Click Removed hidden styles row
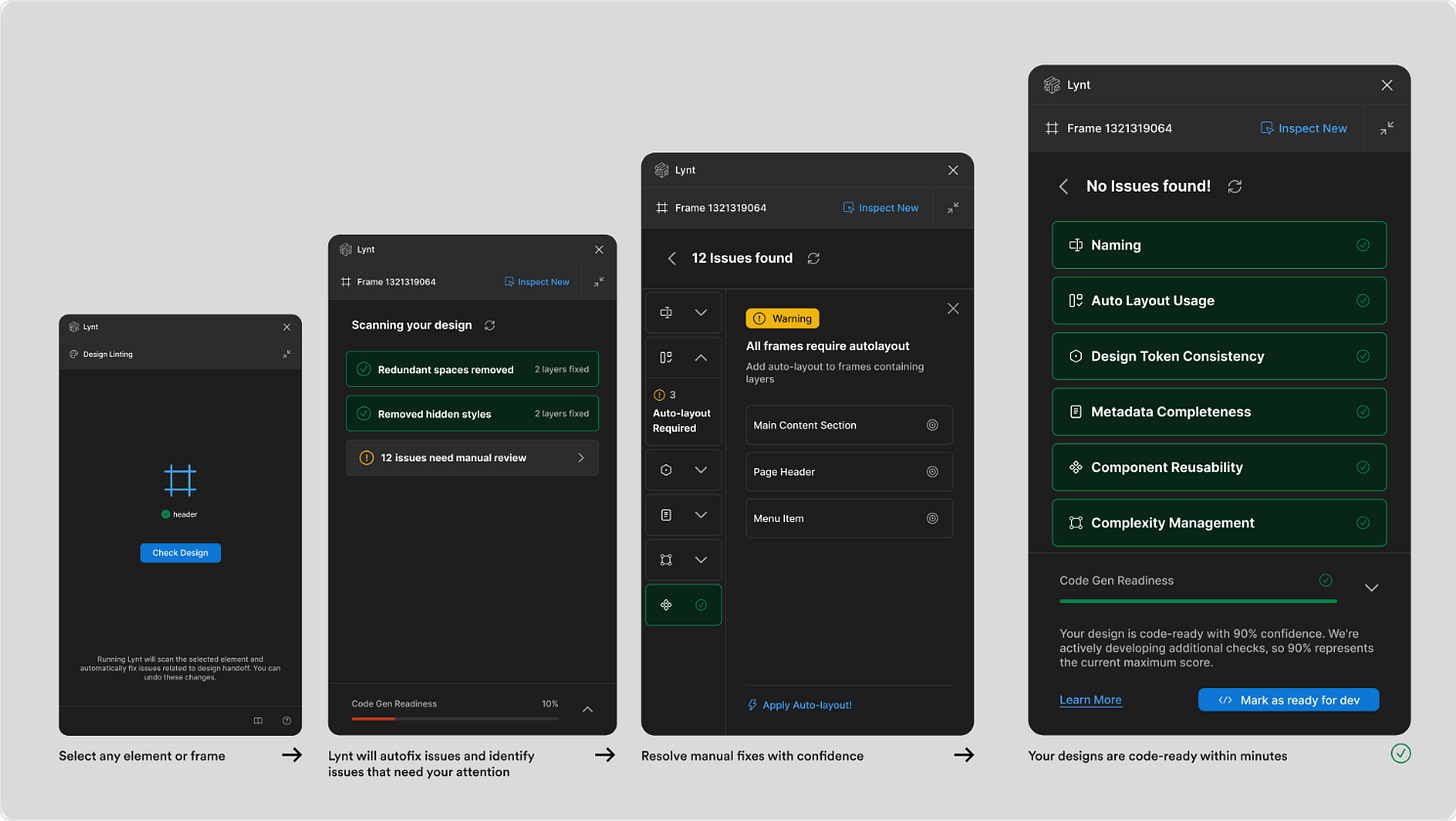 point(472,413)
